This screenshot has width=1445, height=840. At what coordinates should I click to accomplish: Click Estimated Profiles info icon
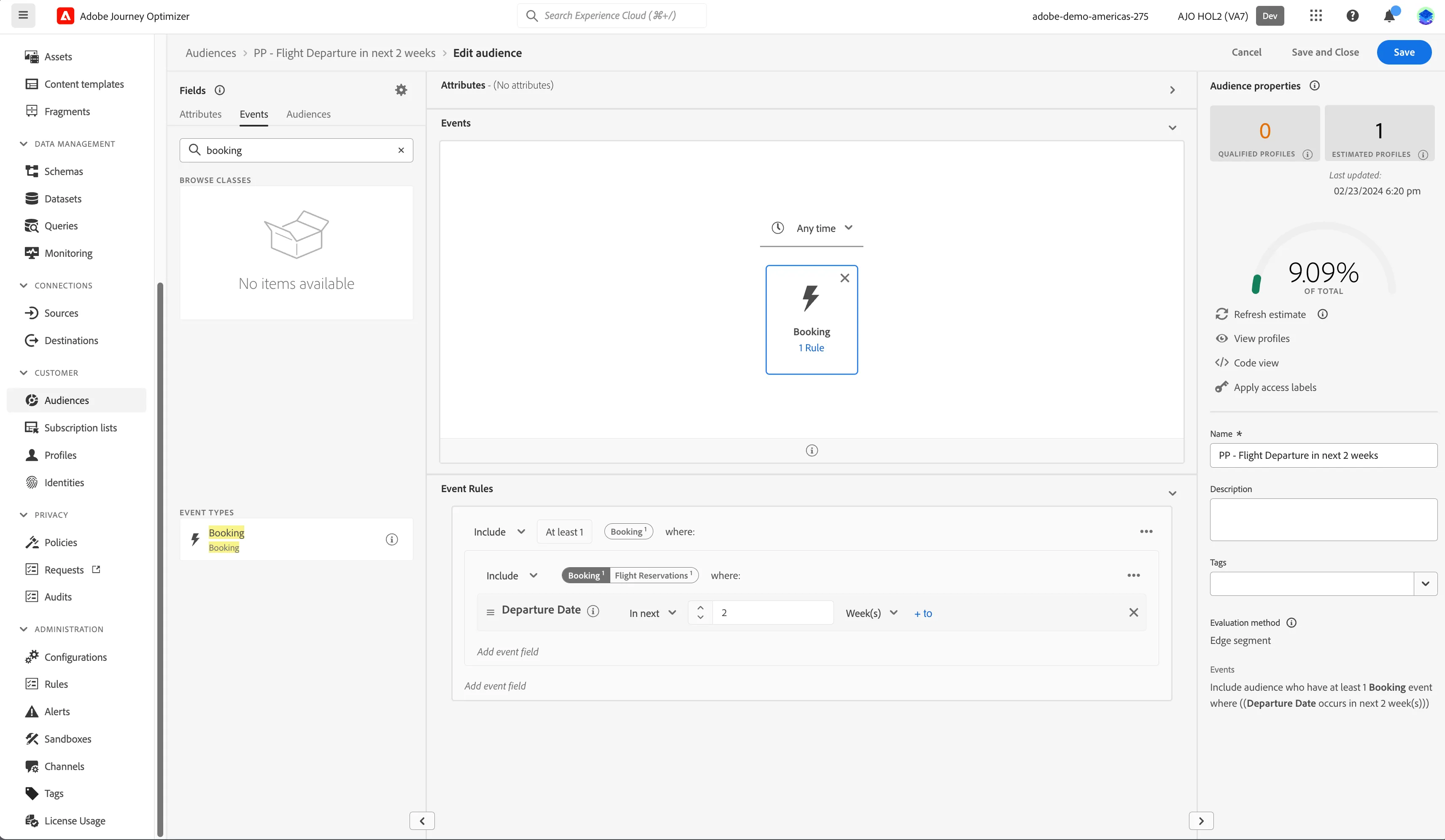(1423, 155)
